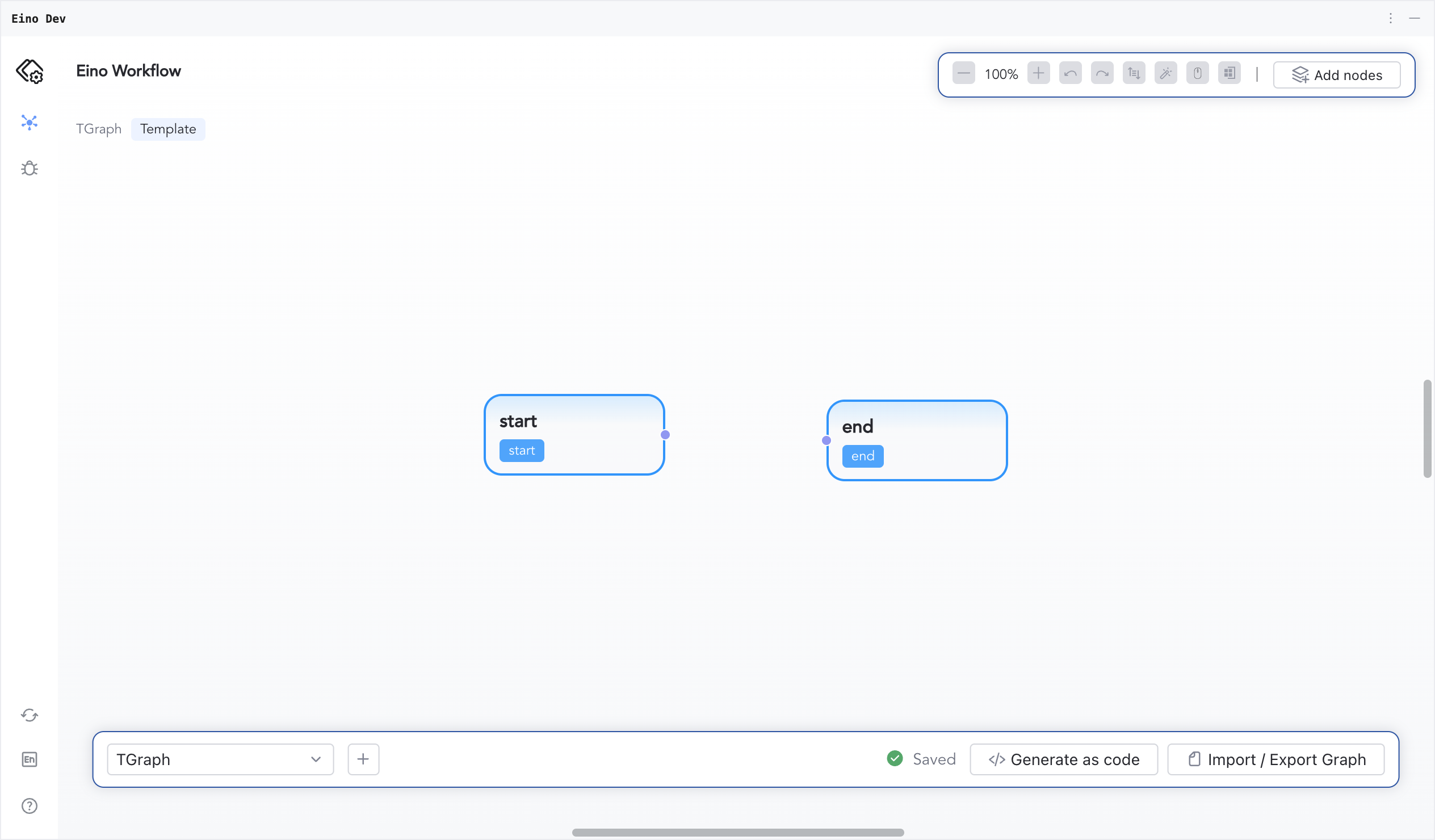Redo the last canvas action
Screen dimensions: 1435x840
(1102, 74)
